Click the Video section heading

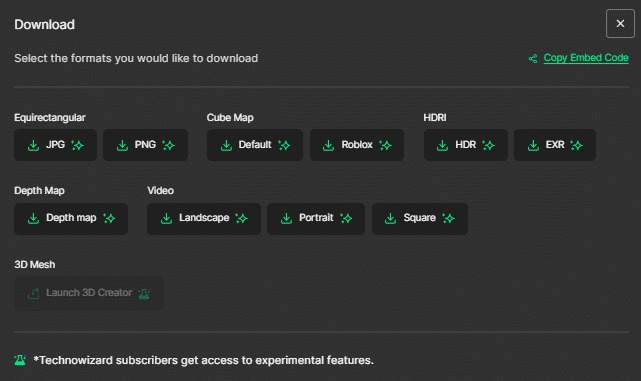(161, 191)
